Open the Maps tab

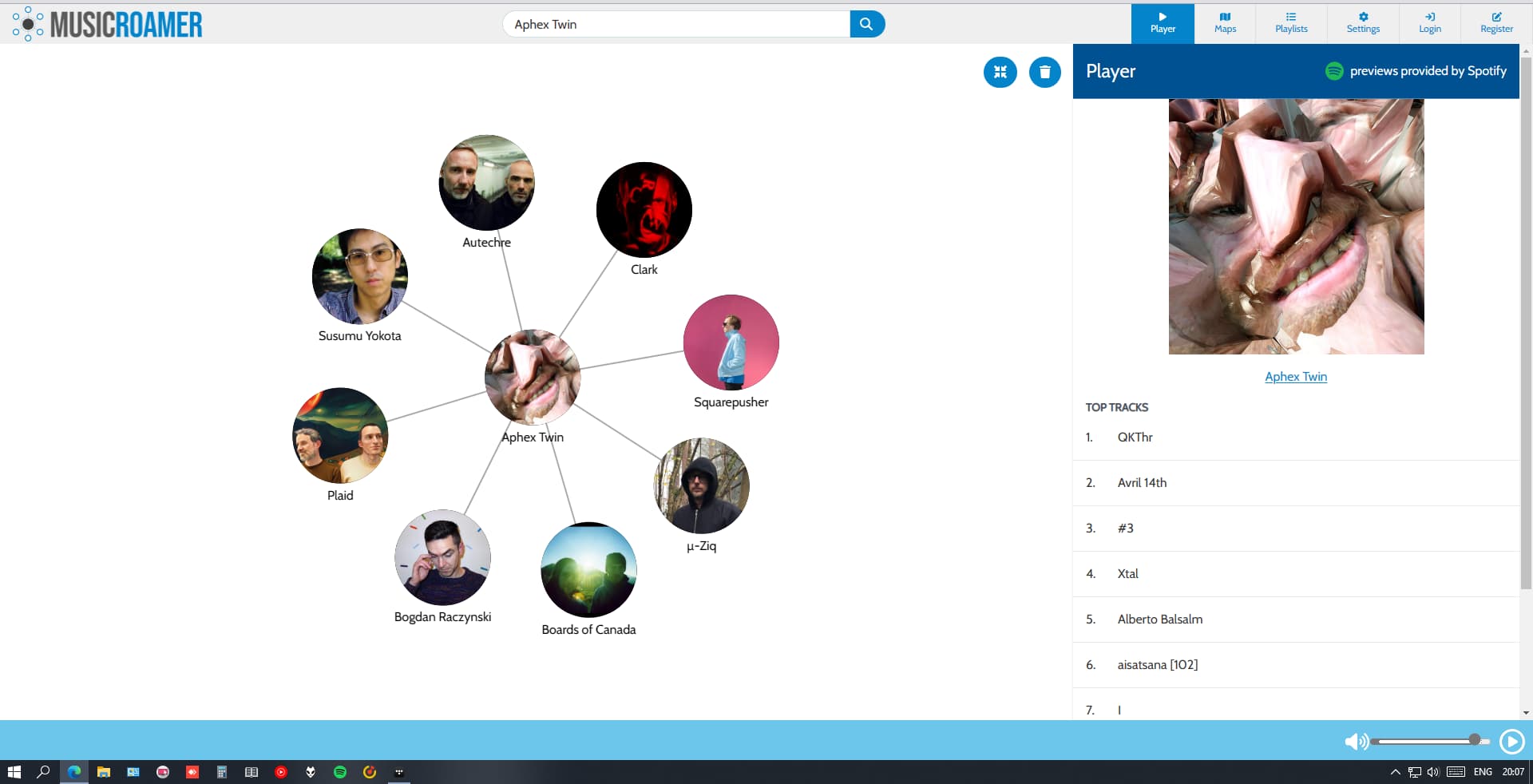click(x=1225, y=23)
